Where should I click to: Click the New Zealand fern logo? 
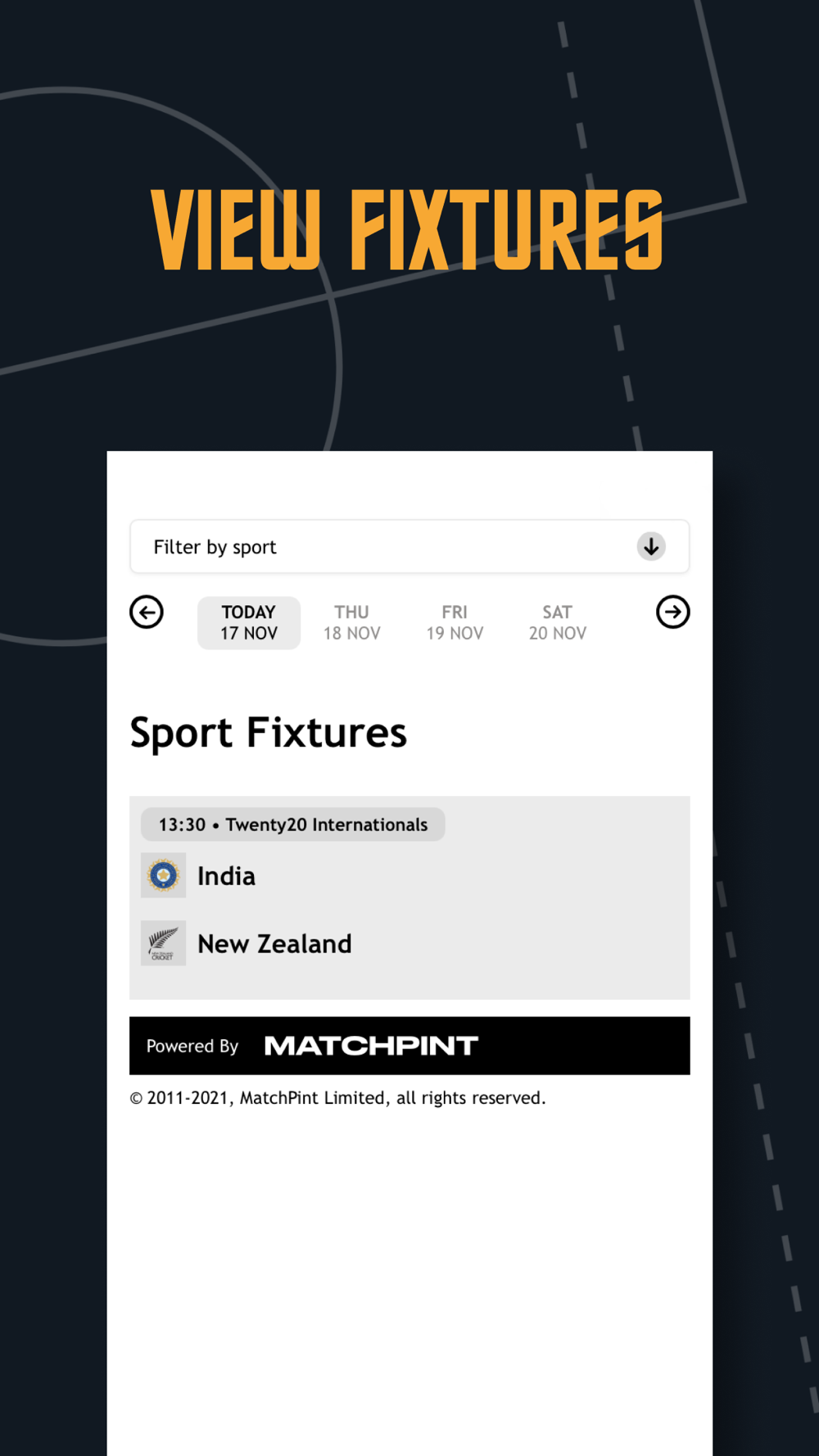(x=163, y=943)
